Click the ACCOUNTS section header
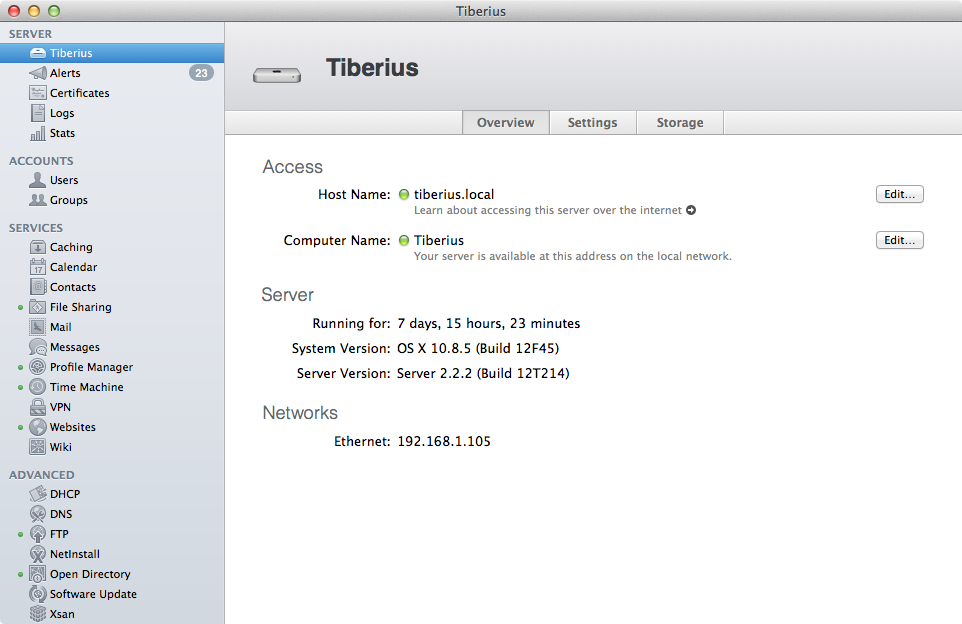 pyautogui.click(x=41, y=161)
